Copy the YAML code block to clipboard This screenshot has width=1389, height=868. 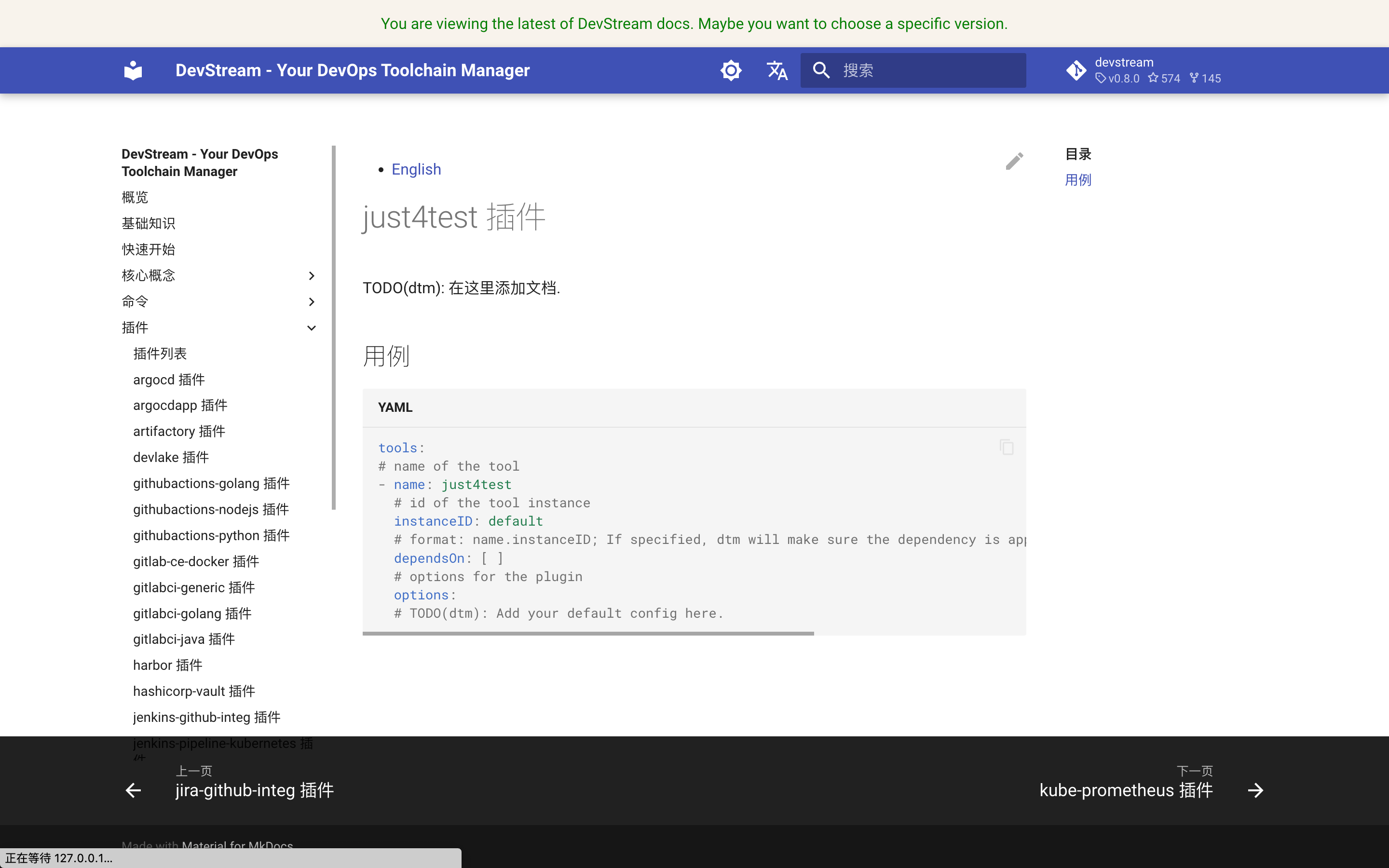click(x=1006, y=447)
